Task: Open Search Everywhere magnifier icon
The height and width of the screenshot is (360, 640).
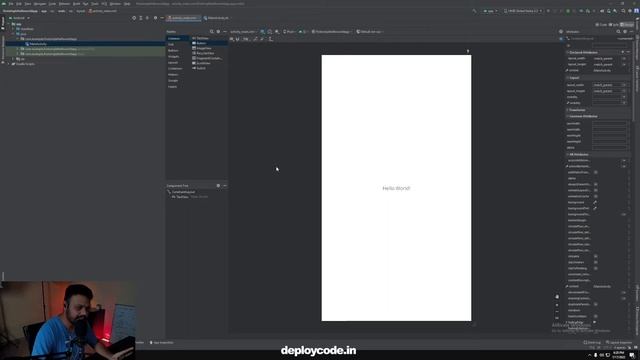Action: 623,11
